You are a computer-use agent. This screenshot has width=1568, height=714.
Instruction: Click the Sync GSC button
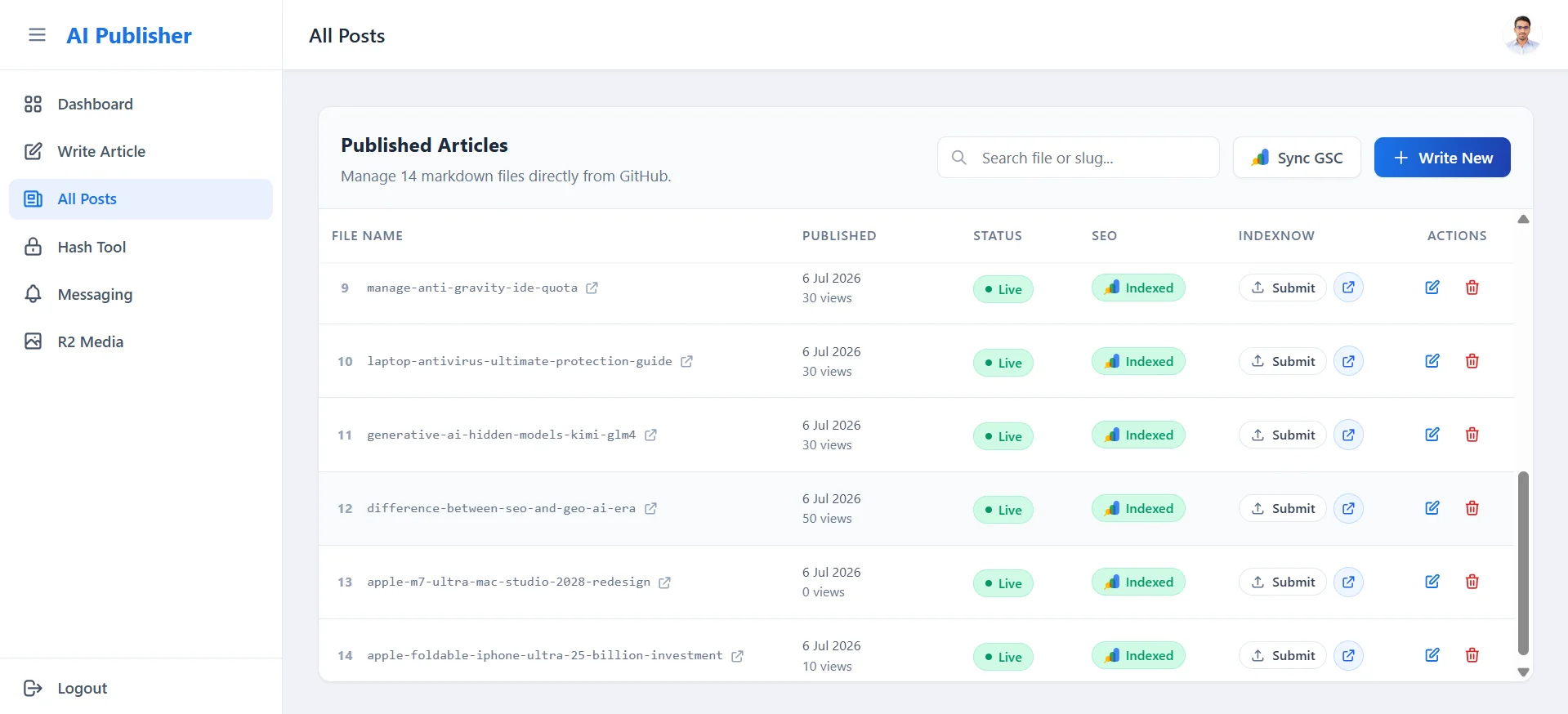[x=1297, y=158]
